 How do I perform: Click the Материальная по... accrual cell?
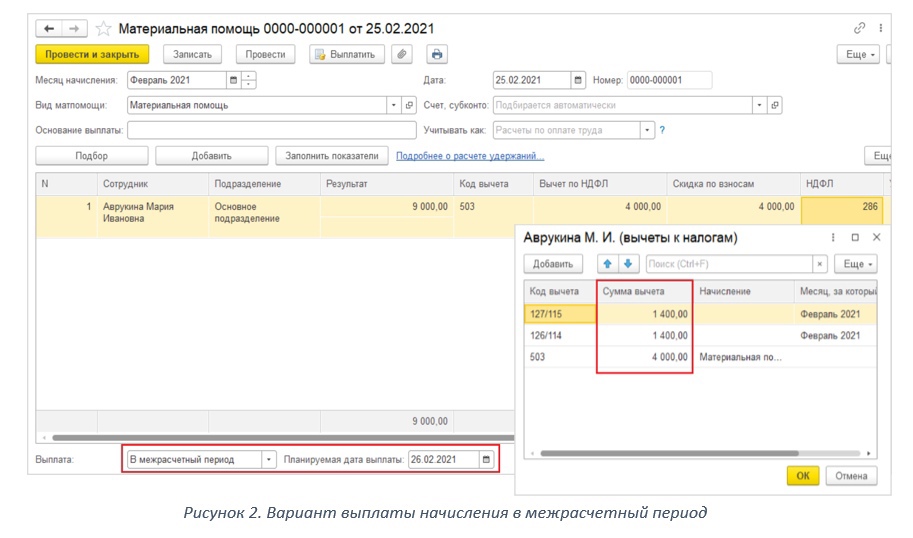(744, 357)
